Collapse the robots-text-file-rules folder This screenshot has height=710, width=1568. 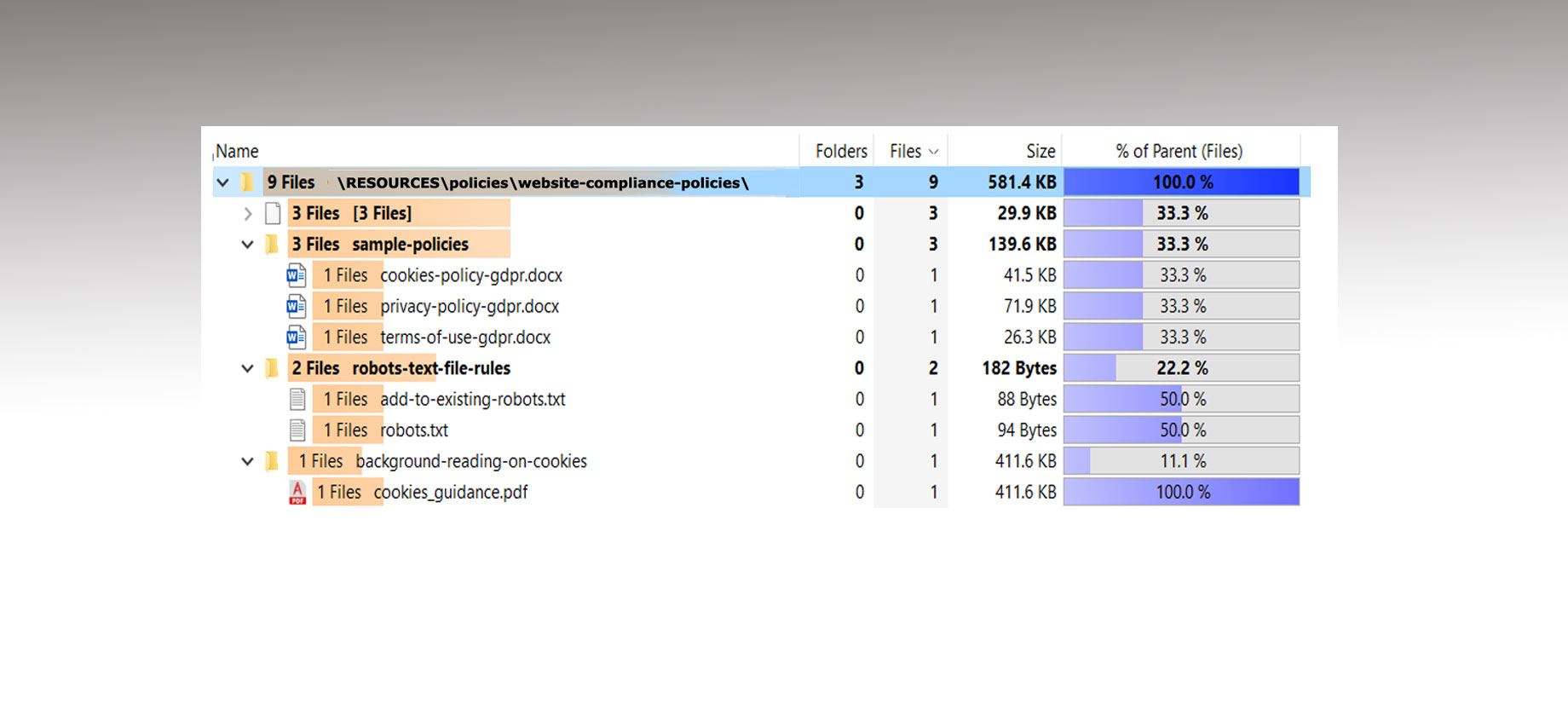click(x=247, y=368)
